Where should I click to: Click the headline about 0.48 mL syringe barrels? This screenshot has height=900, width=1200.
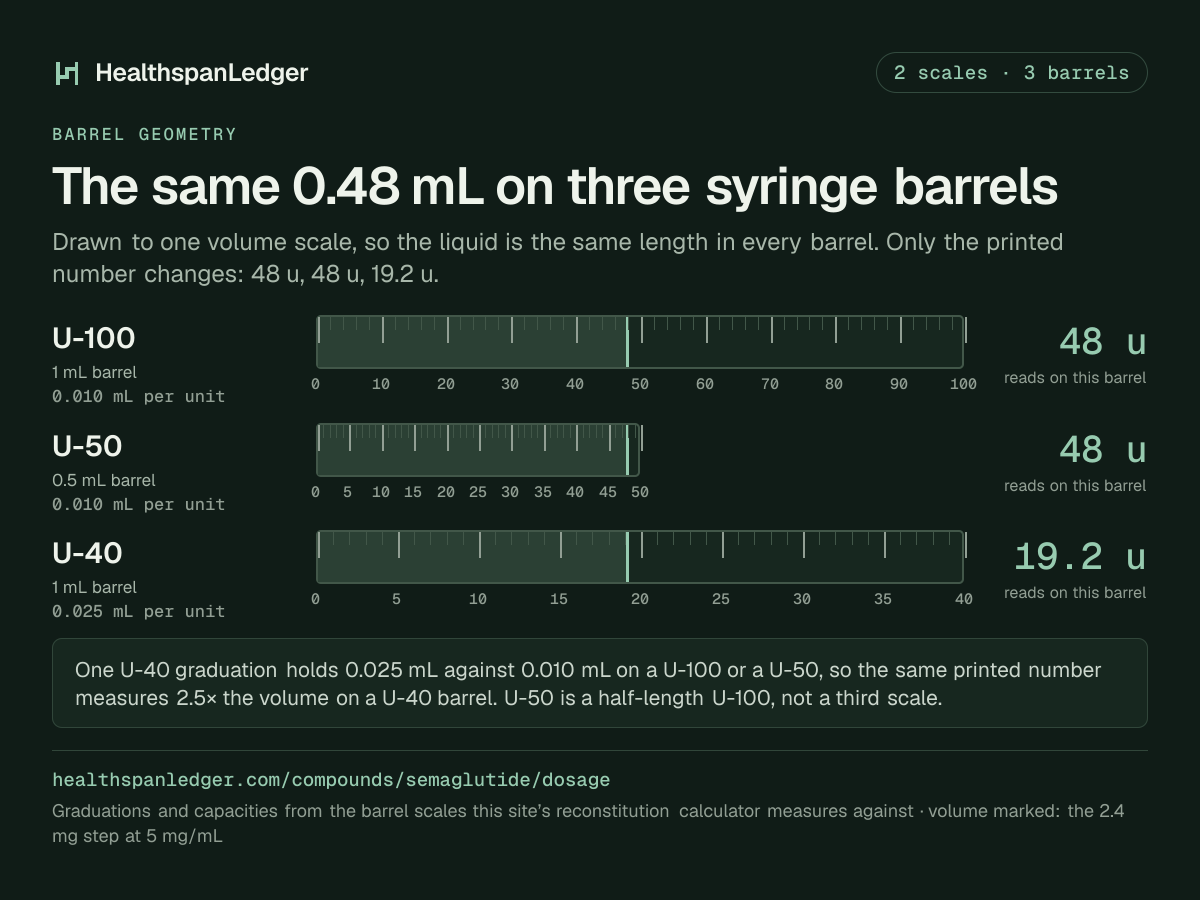pyautogui.click(x=555, y=186)
